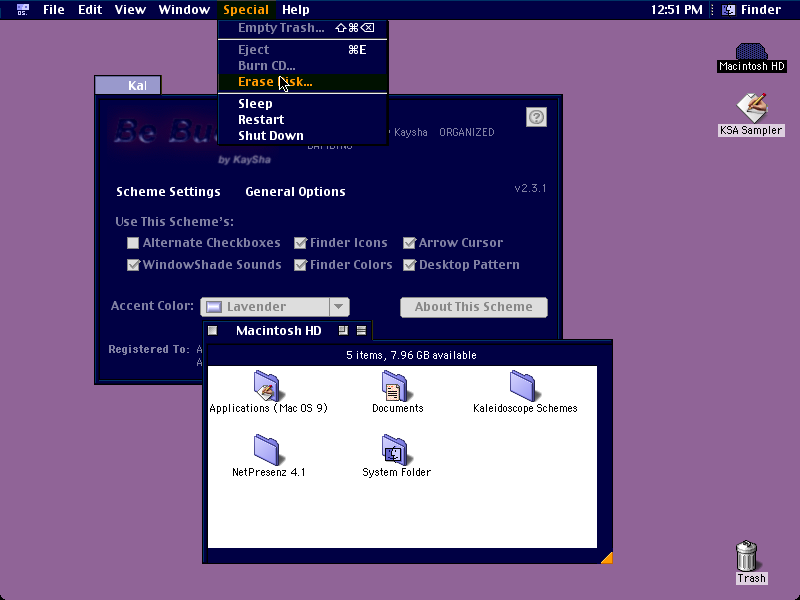Close the Special menu

(246, 10)
